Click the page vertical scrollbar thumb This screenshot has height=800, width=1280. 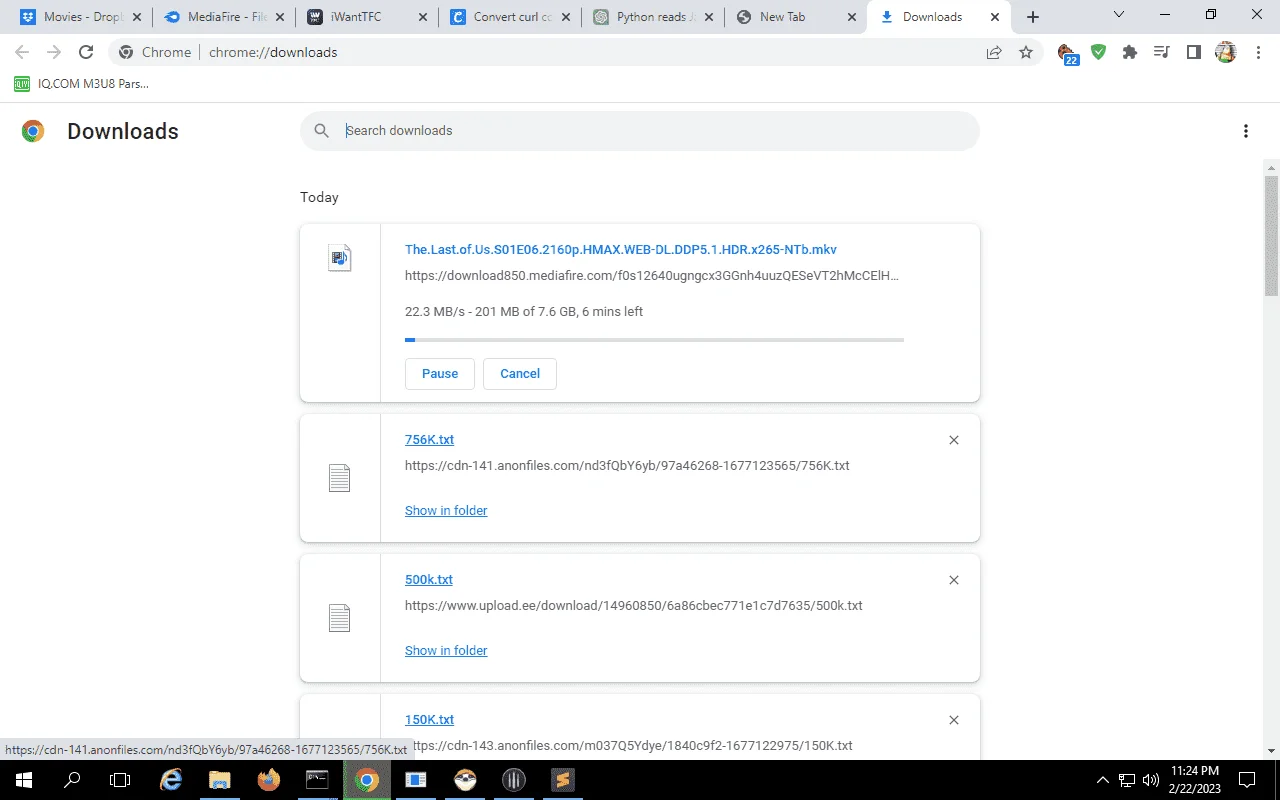tap(1271, 236)
